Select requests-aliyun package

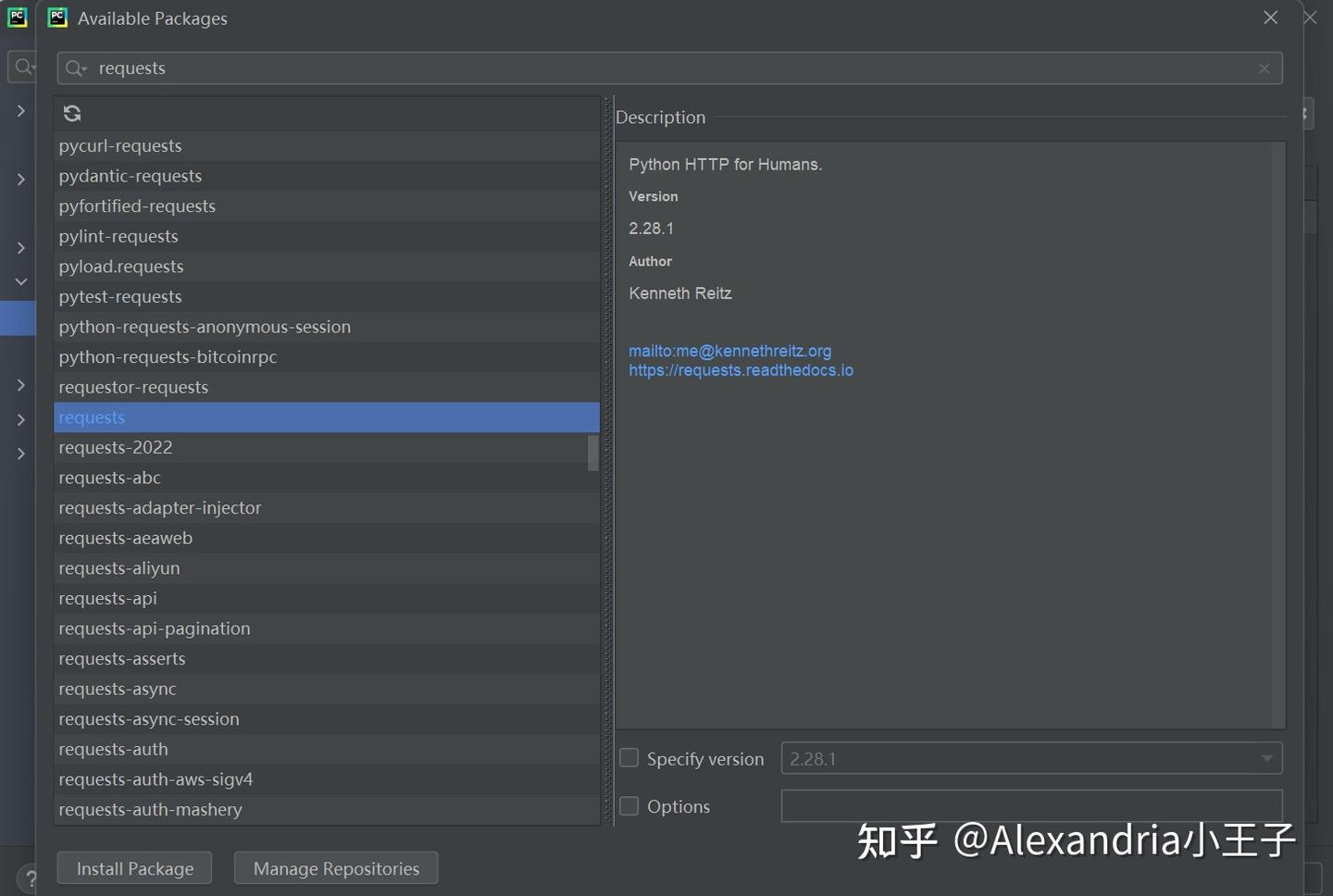click(x=327, y=568)
